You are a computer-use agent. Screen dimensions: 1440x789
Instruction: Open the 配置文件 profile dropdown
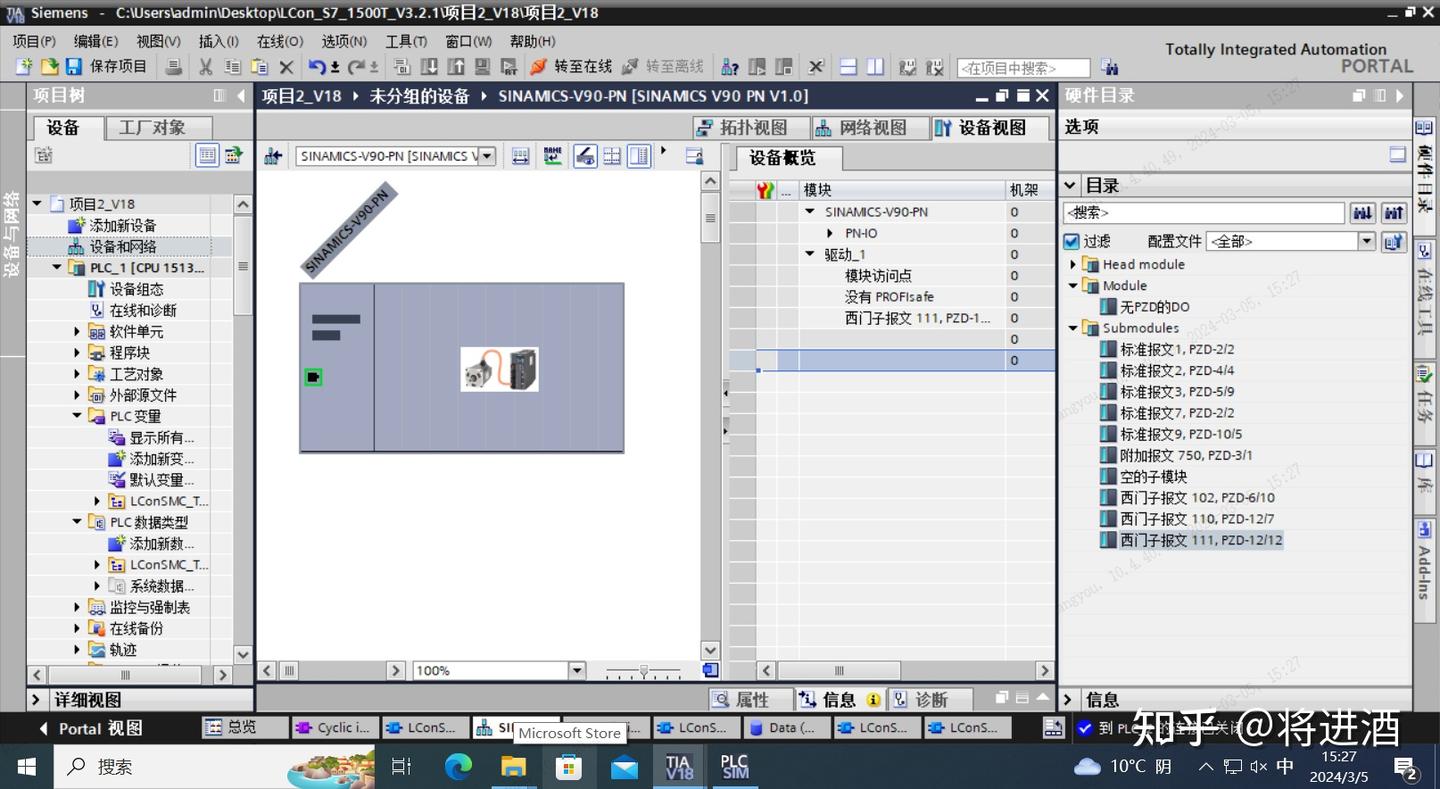pyautogui.click(x=1366, y=242)
